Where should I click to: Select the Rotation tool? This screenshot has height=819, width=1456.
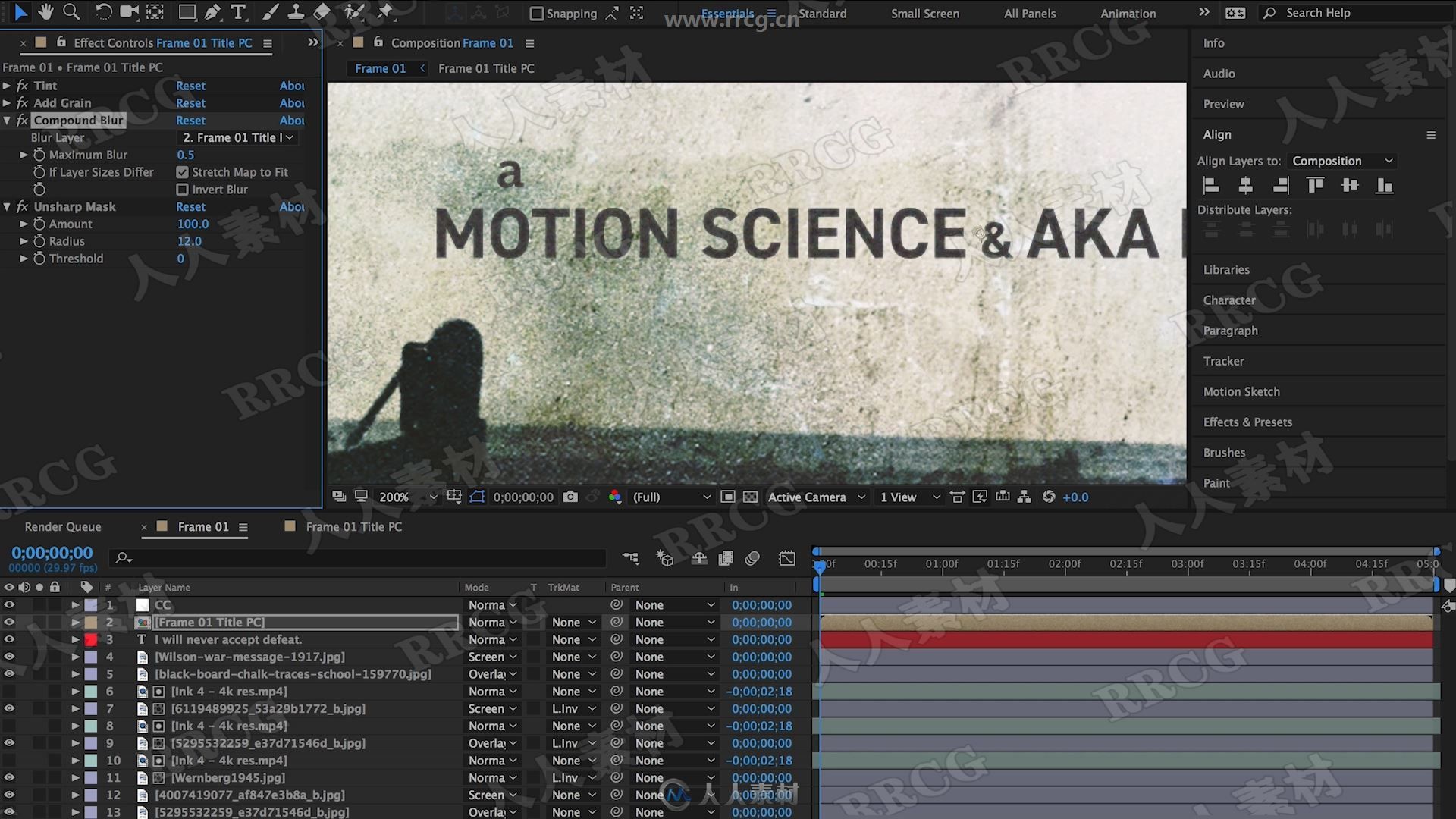point(103,12)
